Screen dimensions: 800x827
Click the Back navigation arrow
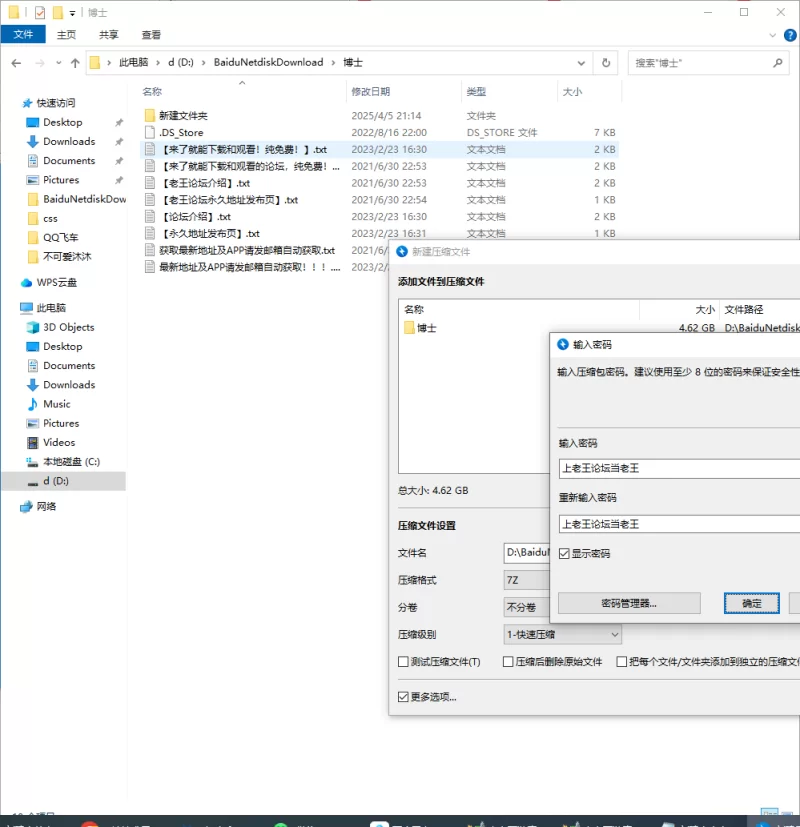16,62
